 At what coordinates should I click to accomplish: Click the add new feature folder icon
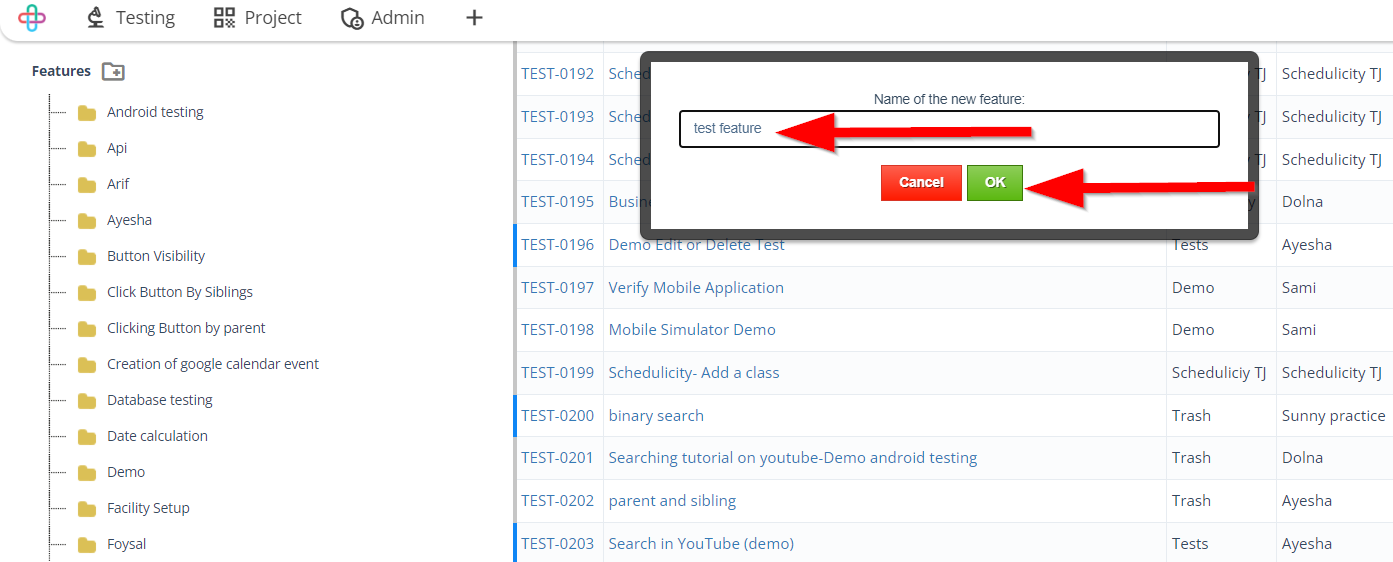pos(113,71)
